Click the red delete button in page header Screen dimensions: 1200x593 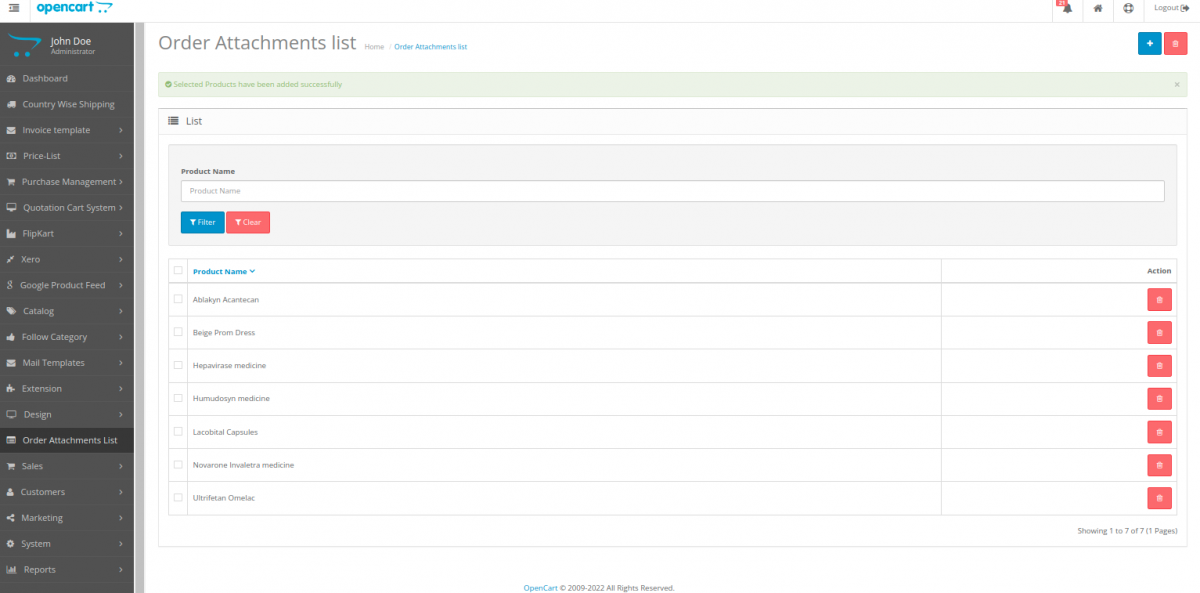[x=1176, y=43]
